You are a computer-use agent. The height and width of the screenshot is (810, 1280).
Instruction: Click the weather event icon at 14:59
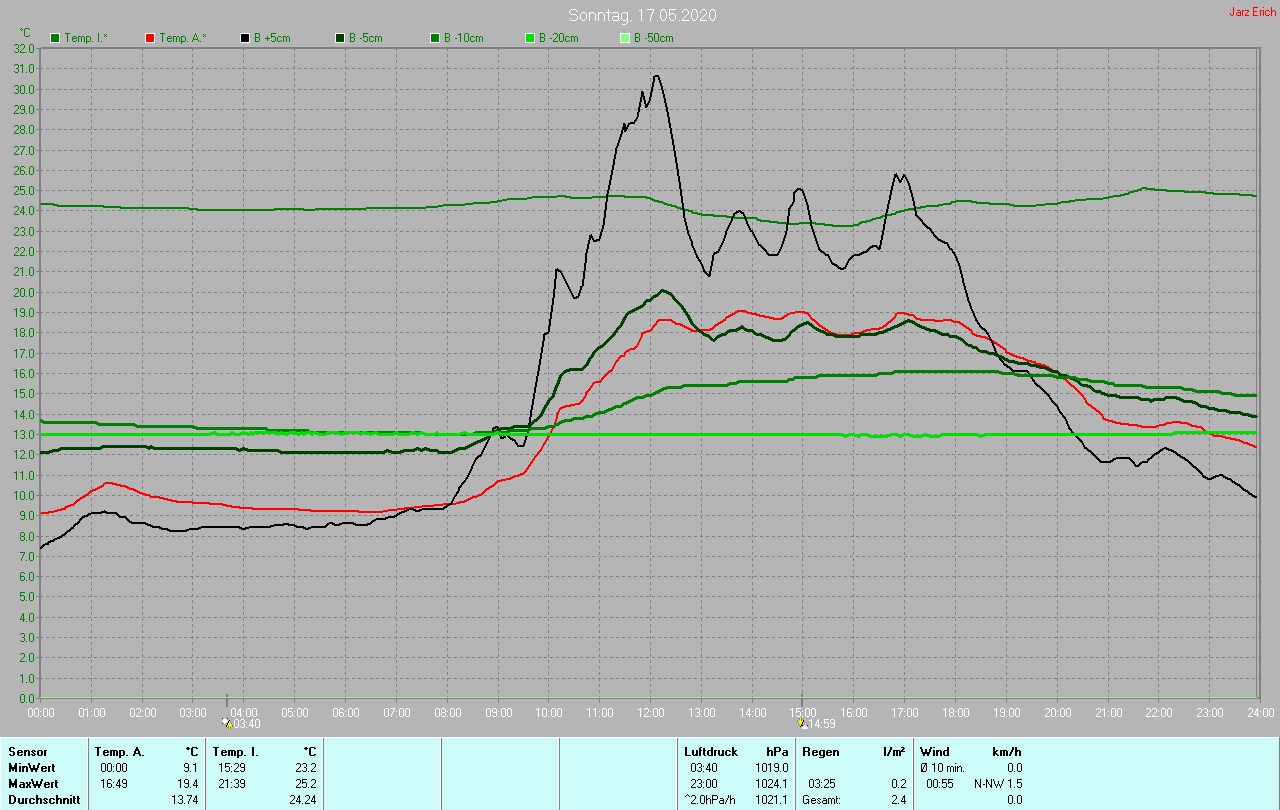pos(802,721)
